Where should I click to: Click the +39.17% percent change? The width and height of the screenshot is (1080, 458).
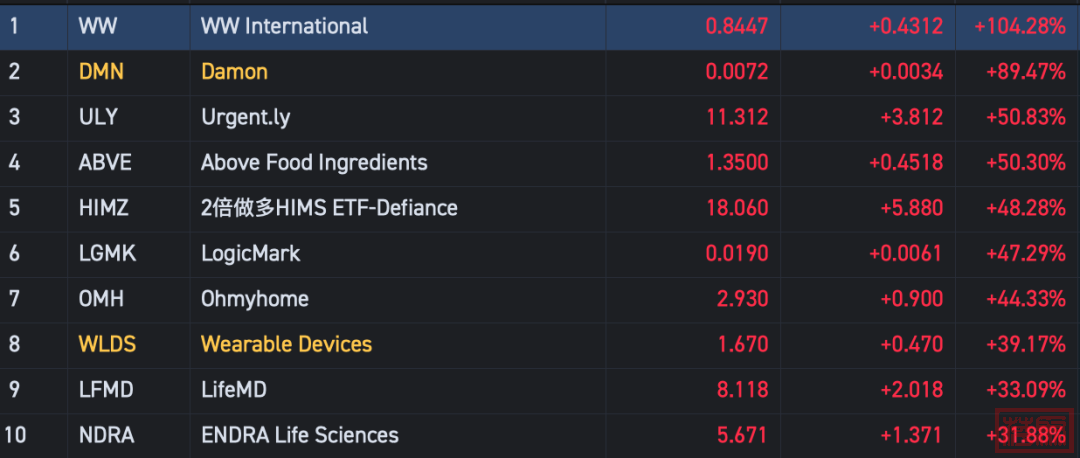point(1026,344)
